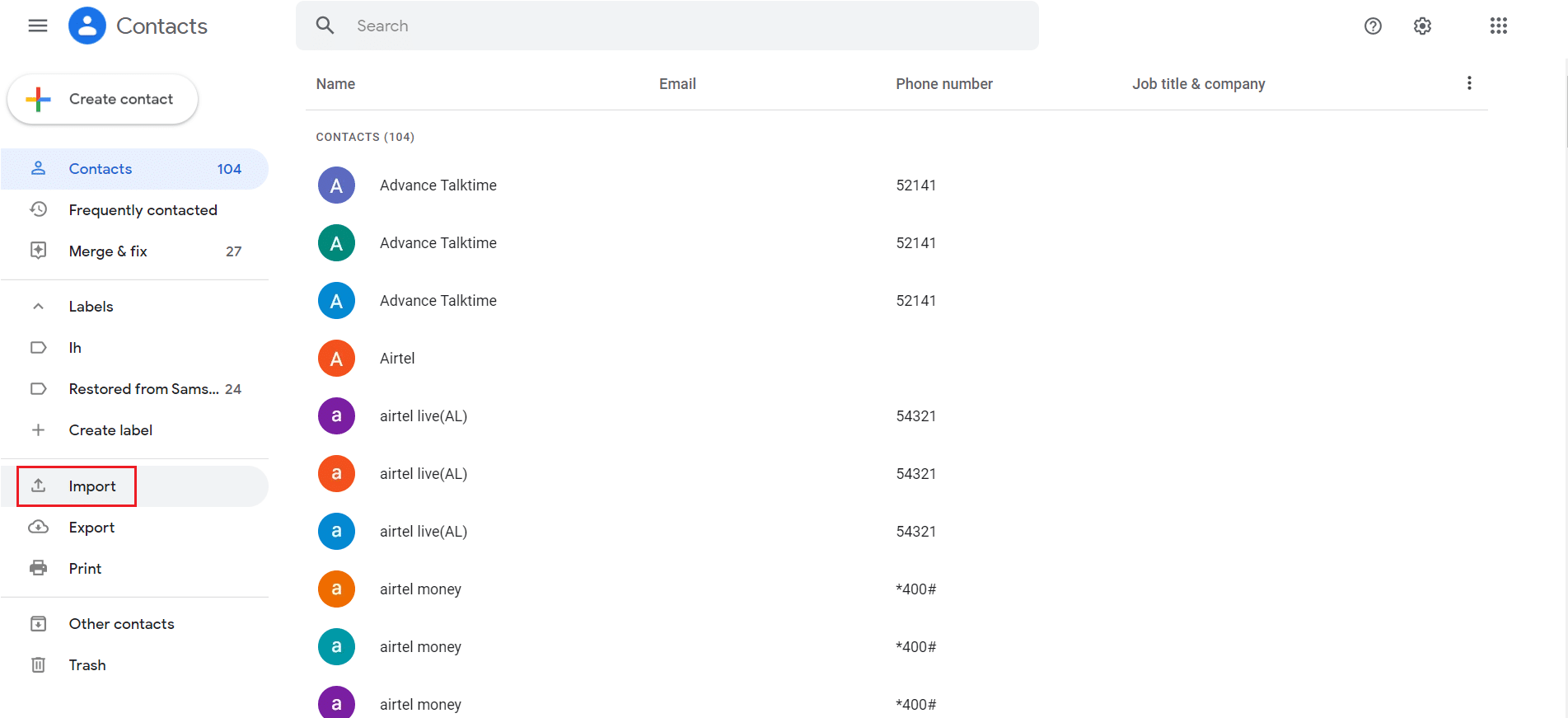
Task: Click the Other contacts archive icon
Action: tap(38, 623)
